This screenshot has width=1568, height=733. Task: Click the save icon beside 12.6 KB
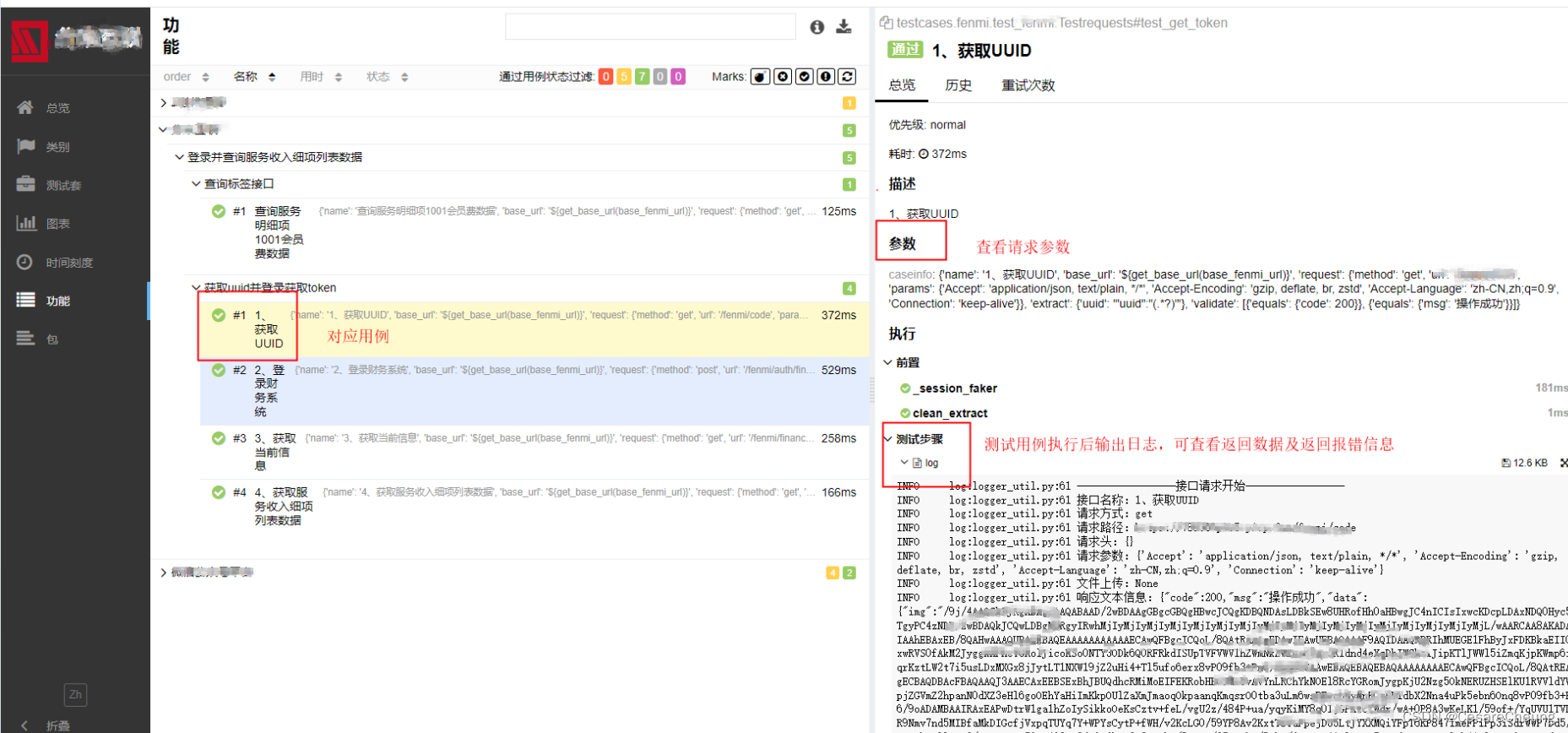click(1506, 463)
